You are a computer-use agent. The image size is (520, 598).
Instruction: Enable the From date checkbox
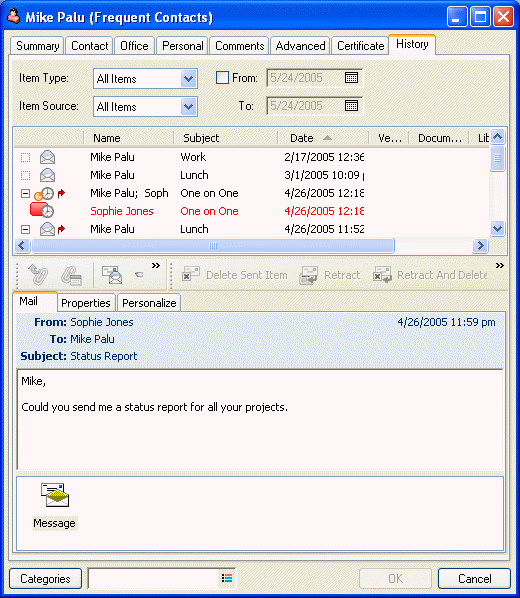(x=222, y=78)
